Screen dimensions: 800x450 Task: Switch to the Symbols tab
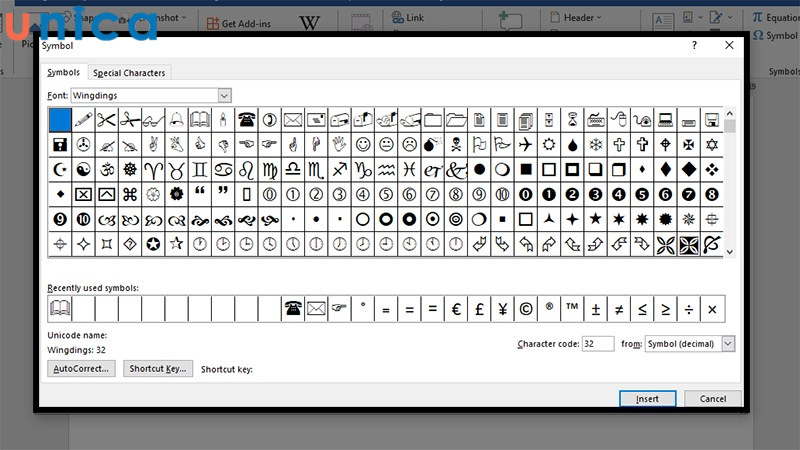[x=63, y=72]
